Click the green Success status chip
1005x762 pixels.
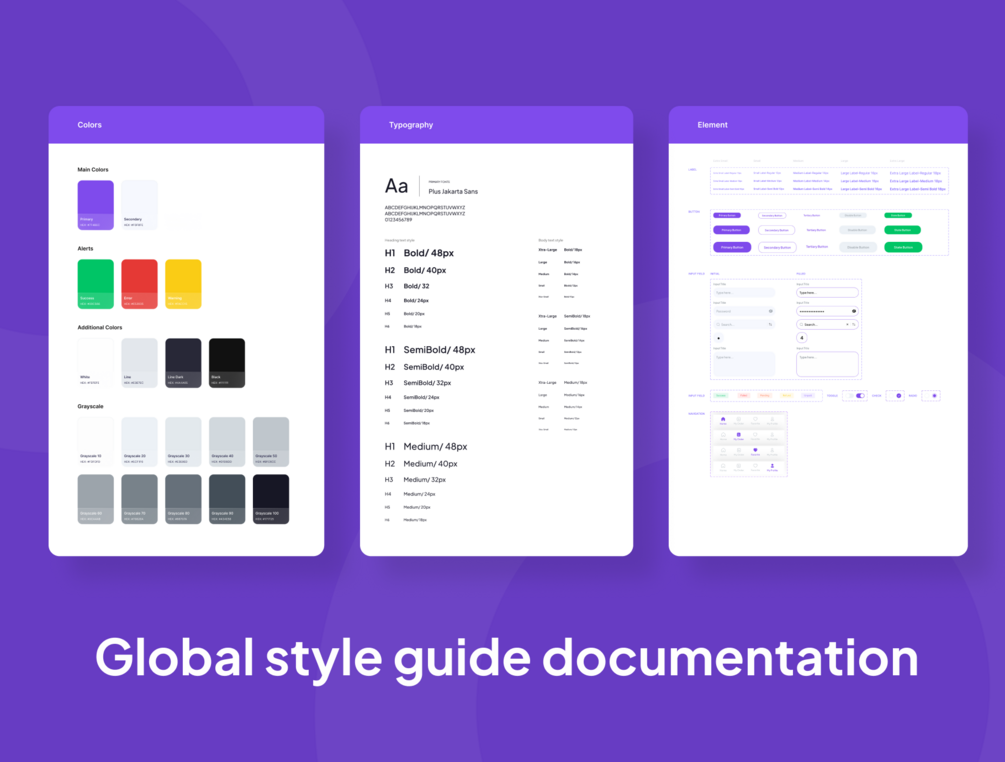721,395
